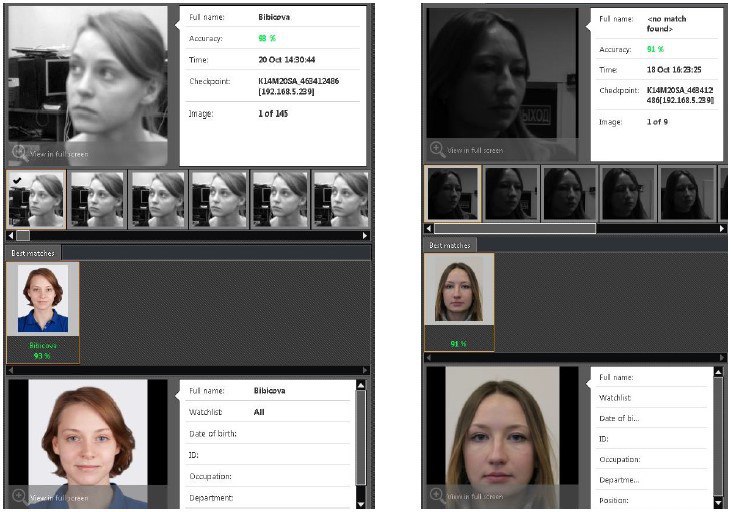Open full screen magnifier on Bibicova database photo
This screenshot has width=731, height=512.
[x=20, y=497]
